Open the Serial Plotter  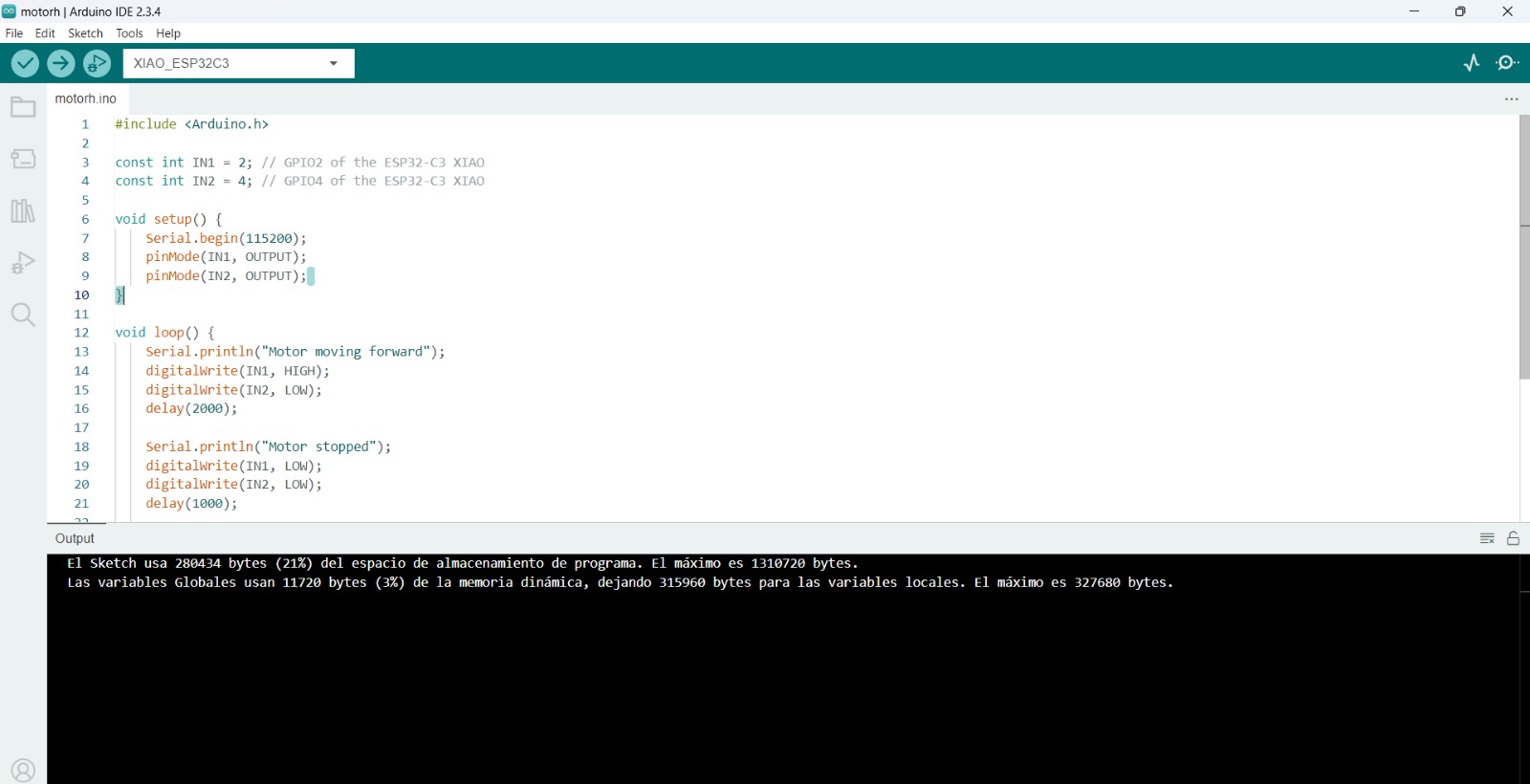1472,63
